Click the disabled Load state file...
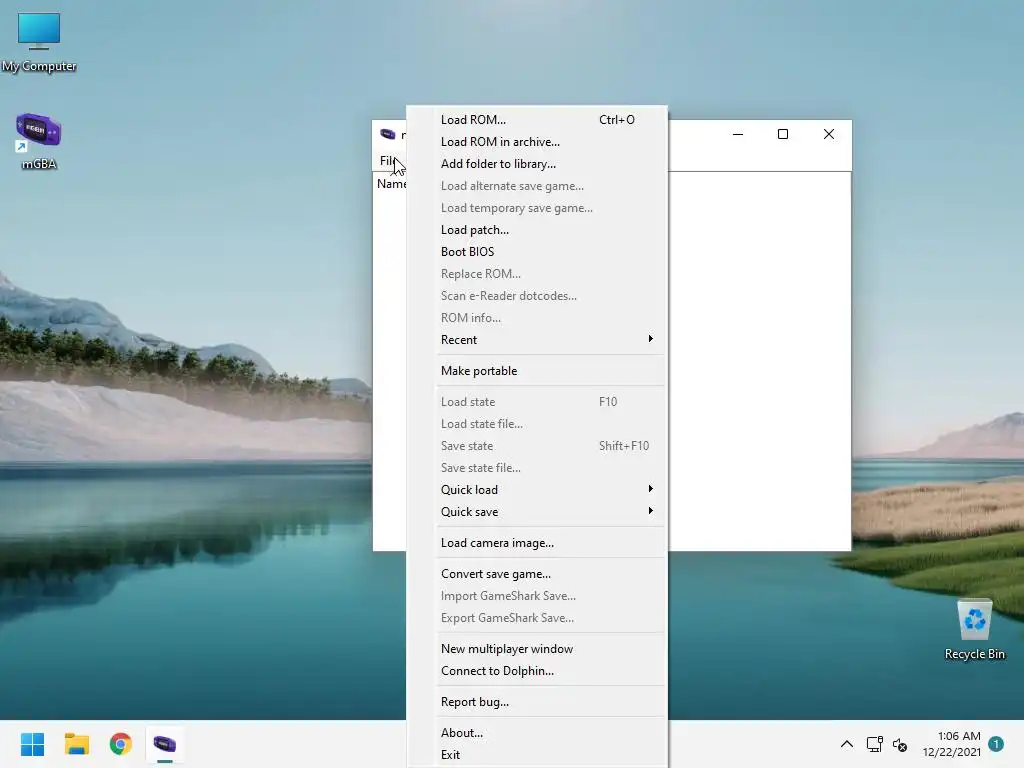 click(537, 424)
